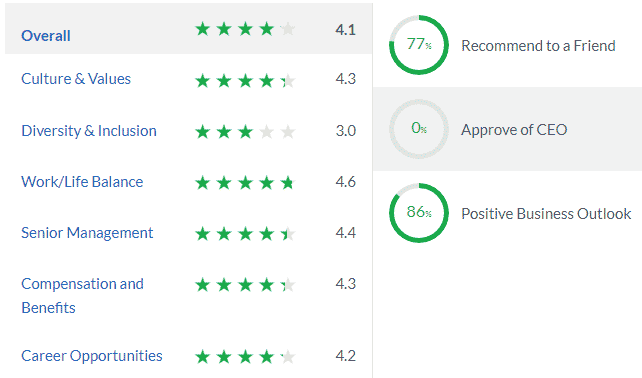Click the 0% Approve of CEO circle
The height and width of the screenshot is (378, 642).
418,129
